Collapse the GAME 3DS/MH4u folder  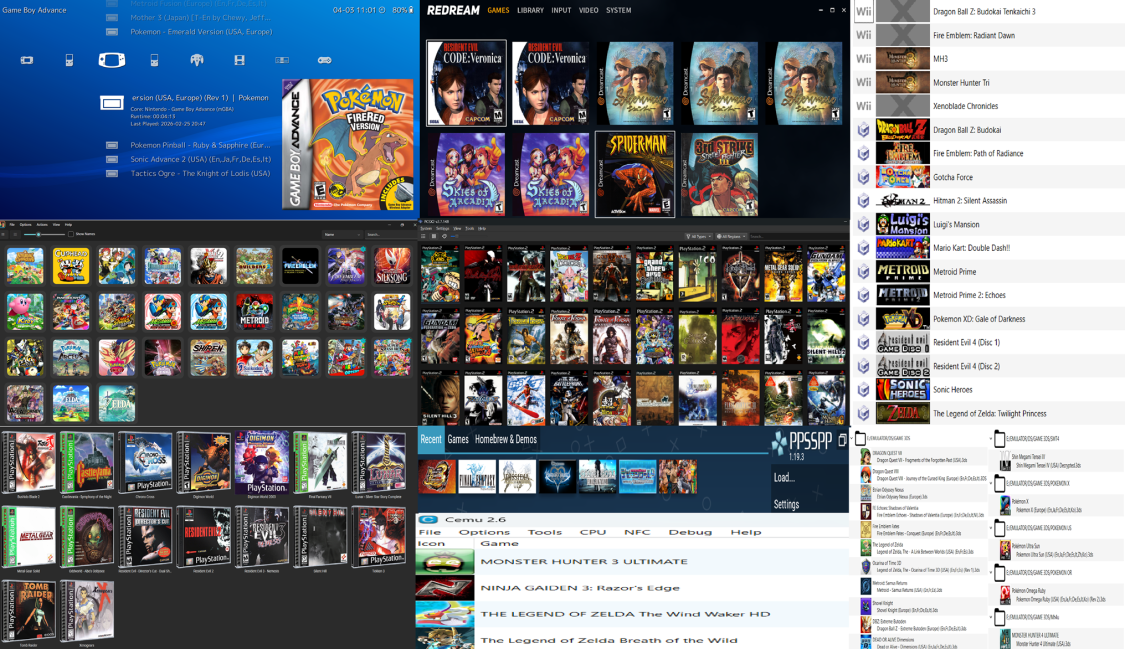[x=991, y=617]
